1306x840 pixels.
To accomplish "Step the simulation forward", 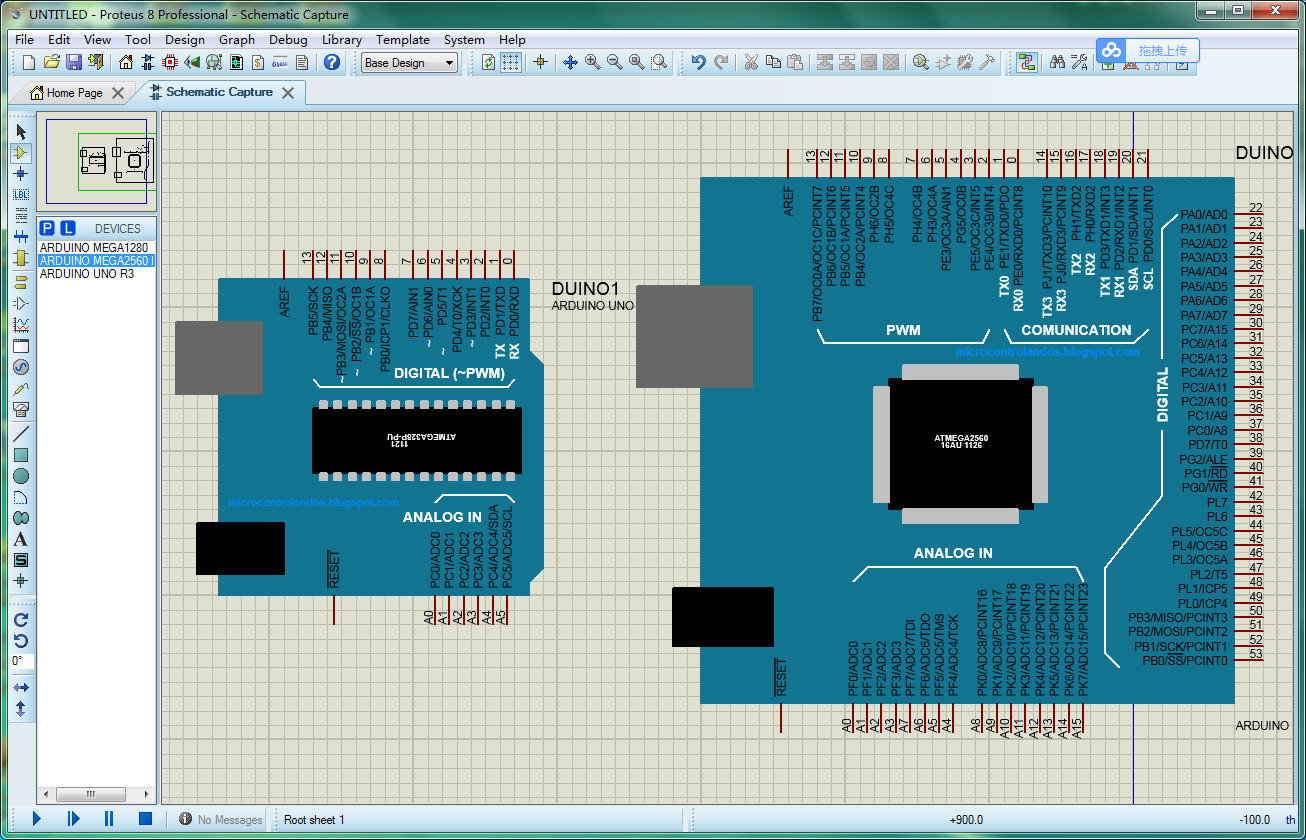I will (x=73, y=819).
